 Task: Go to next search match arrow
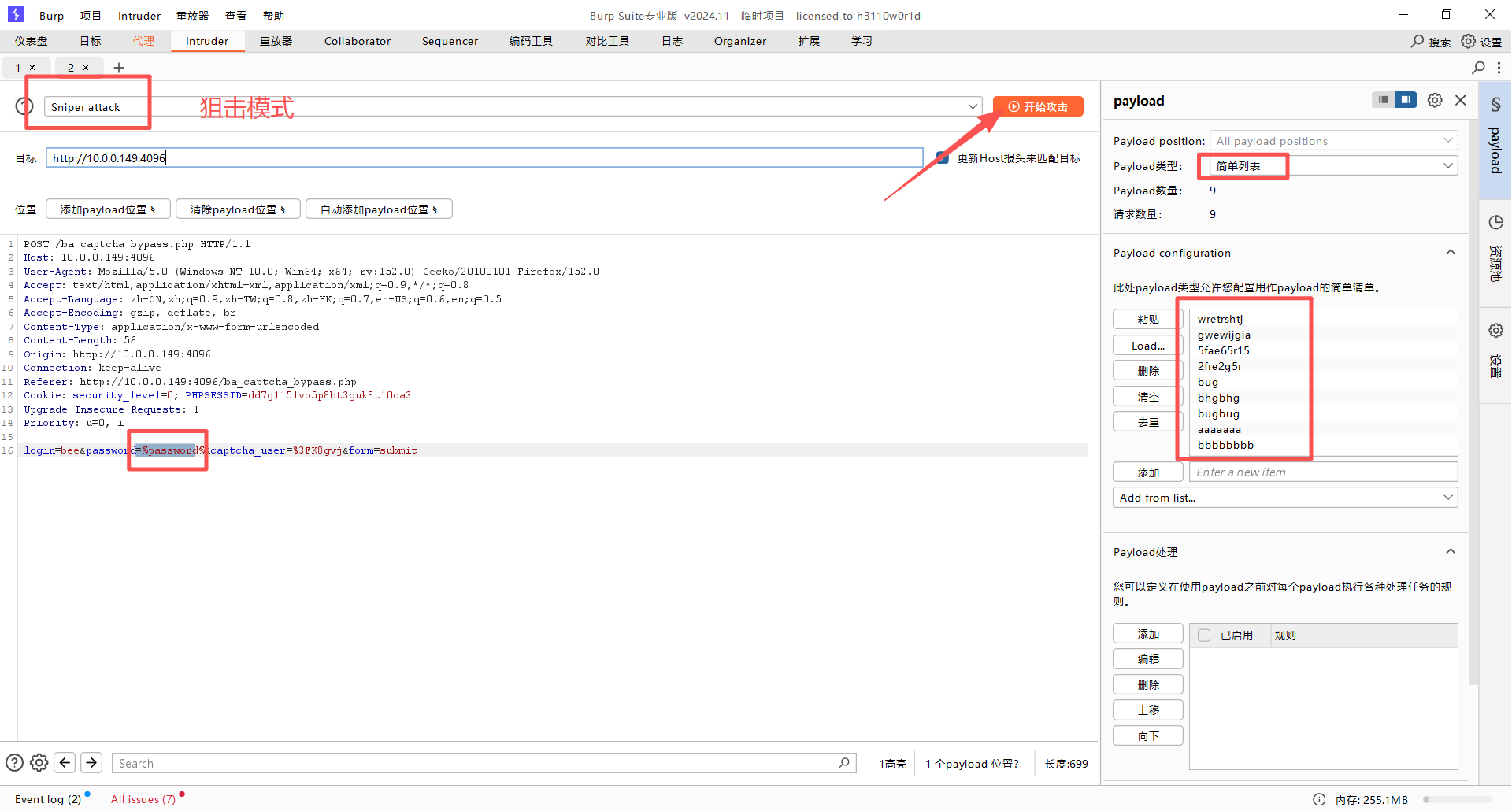(91, 762)
